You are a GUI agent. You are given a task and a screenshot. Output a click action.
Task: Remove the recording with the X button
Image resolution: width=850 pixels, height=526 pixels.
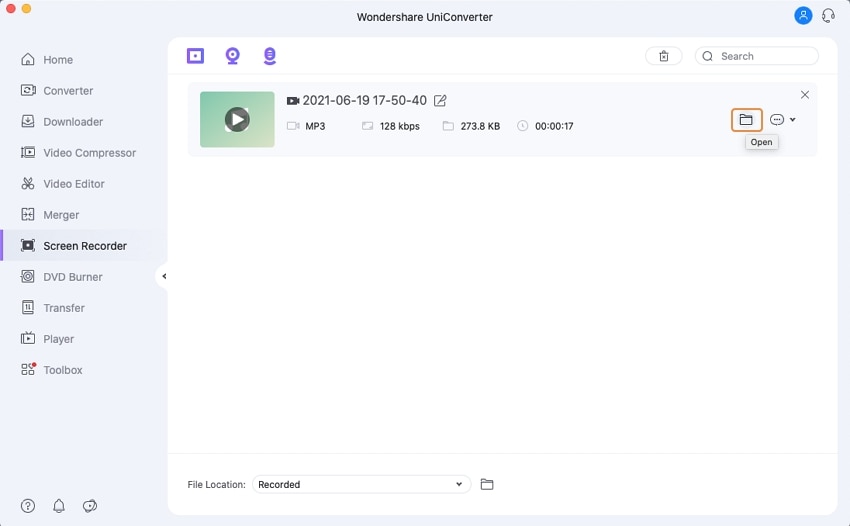click(x=804, y=95)
